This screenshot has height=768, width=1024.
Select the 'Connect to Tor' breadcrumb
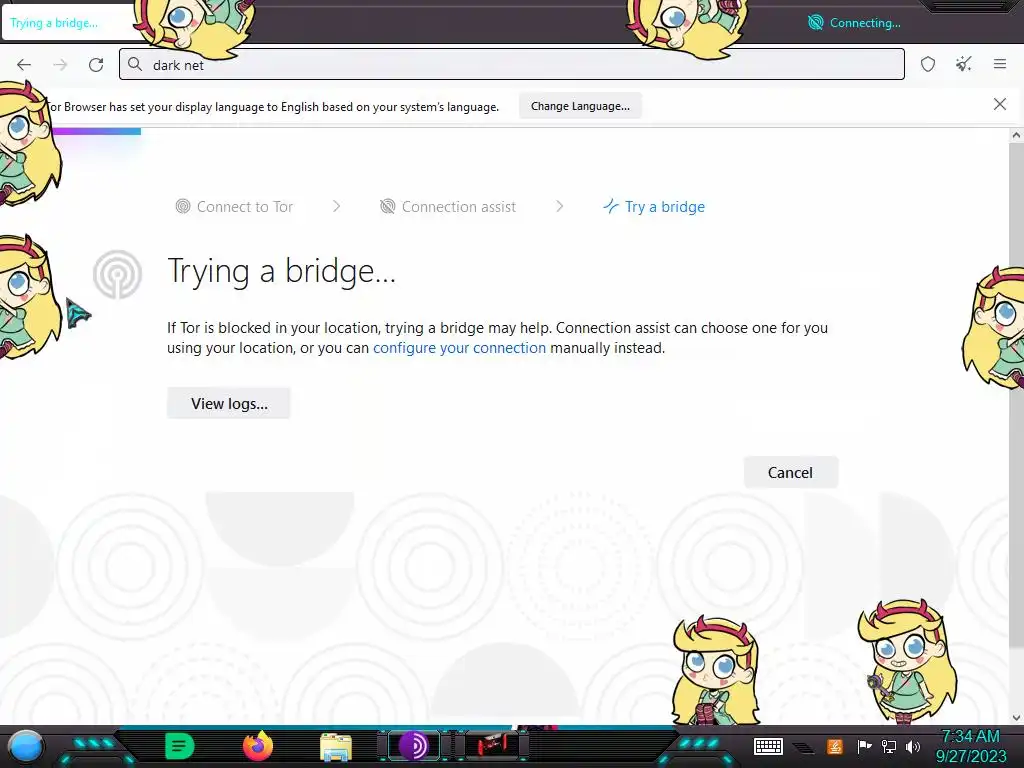tap(234, 206)
